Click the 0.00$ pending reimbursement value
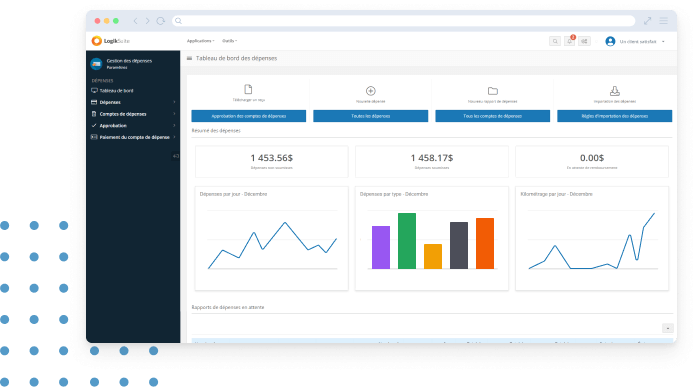The height and width of the screenshot is (387, 697). [x=592, y=158]
